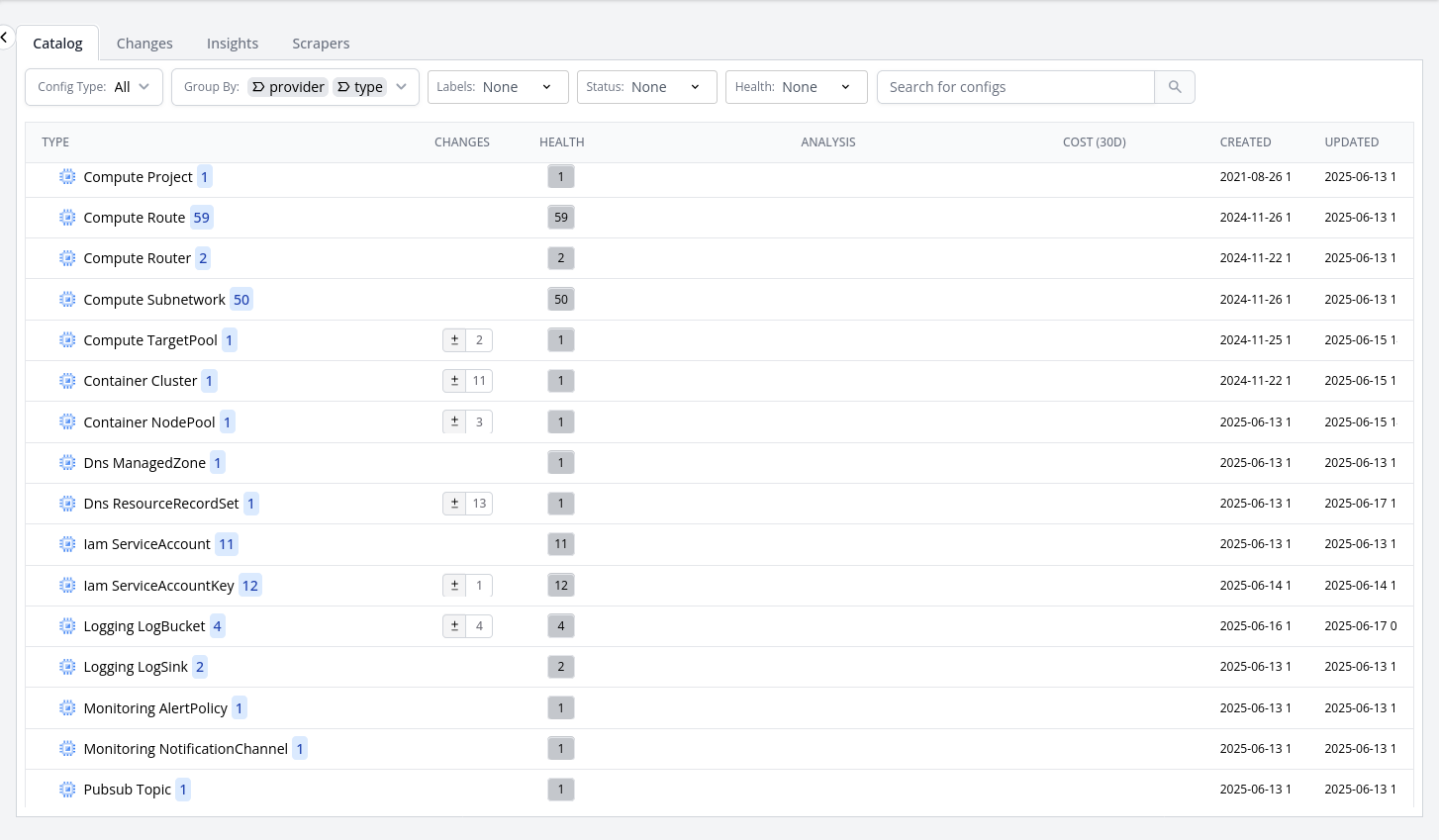
Task: Click the Container Cluster type icon
Action: point(67,381)
